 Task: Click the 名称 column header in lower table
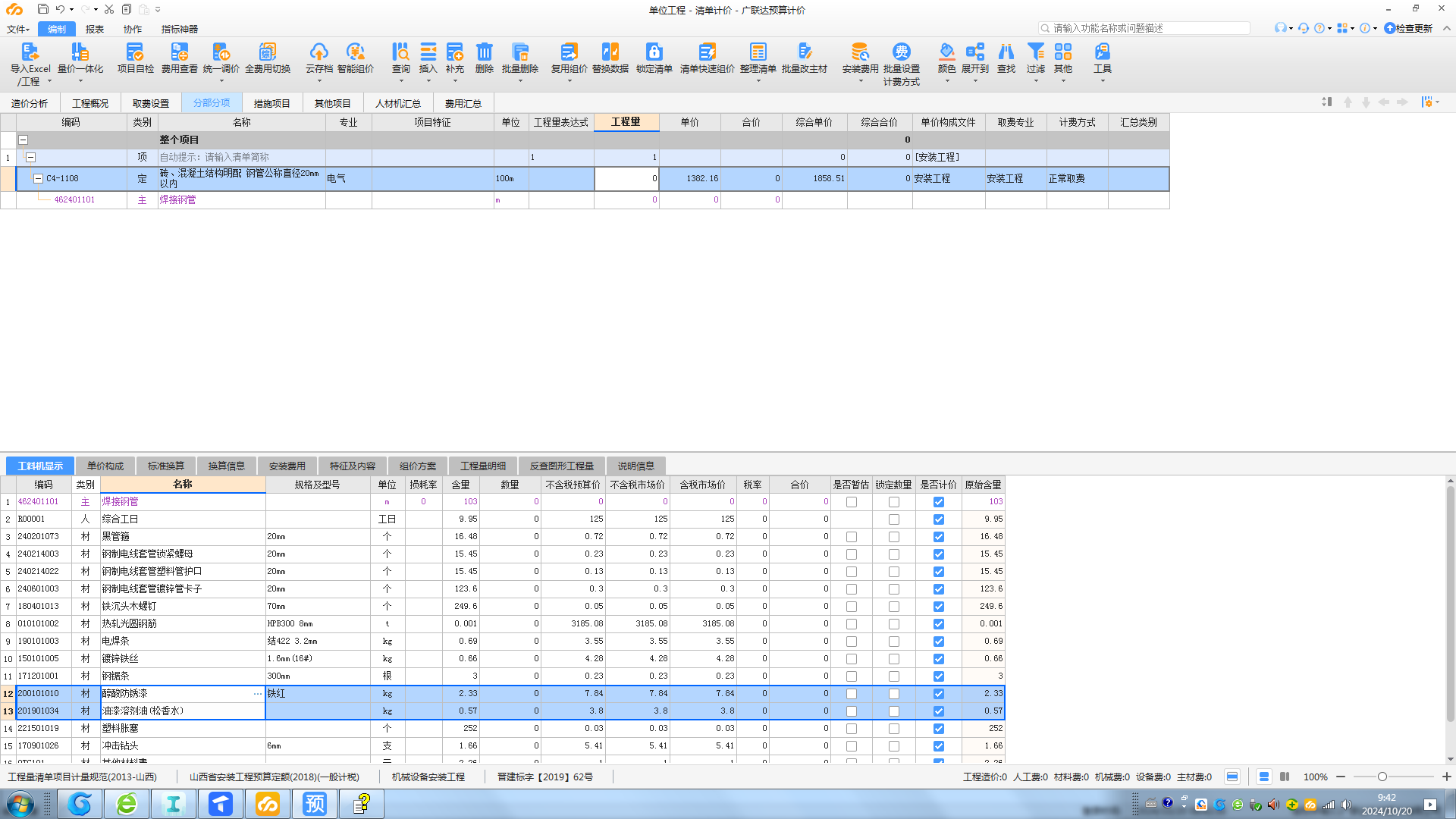pos(183,484)
